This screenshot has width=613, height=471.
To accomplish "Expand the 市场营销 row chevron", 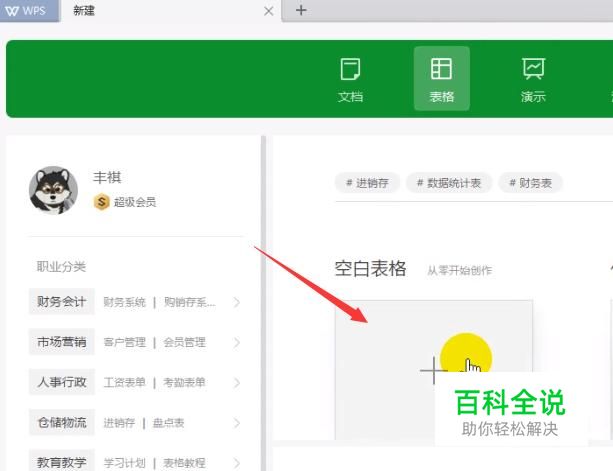I will pyautogui.click(x=237, y=342).
